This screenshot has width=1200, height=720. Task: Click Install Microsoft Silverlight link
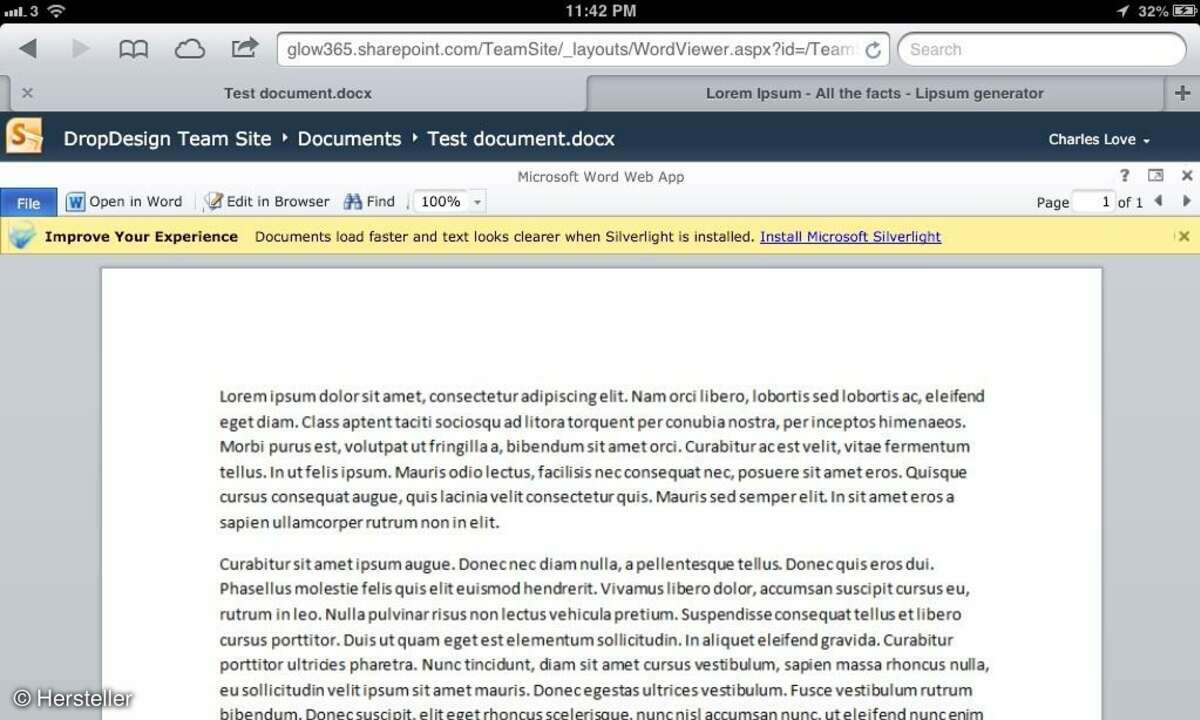click(850, 237)
